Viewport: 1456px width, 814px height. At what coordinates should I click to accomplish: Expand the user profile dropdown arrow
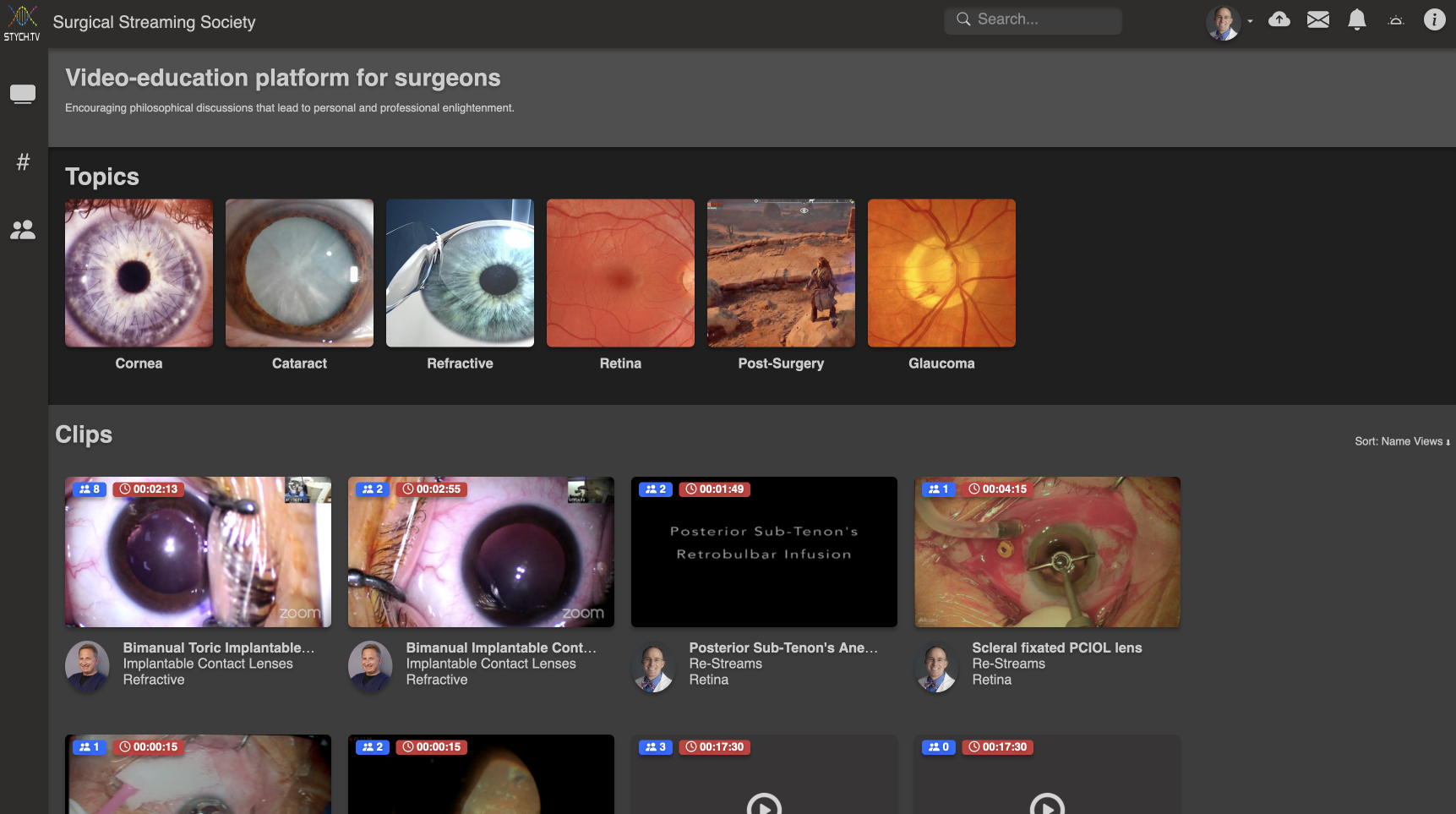pyautogui.click(x=1250, y=21)
